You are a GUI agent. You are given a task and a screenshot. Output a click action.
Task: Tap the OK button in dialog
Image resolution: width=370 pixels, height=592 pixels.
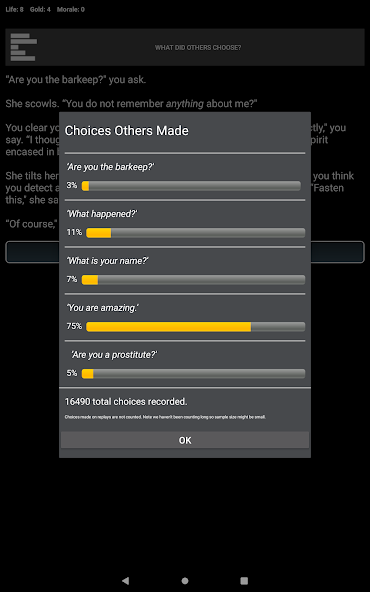[x=185, y=440]
